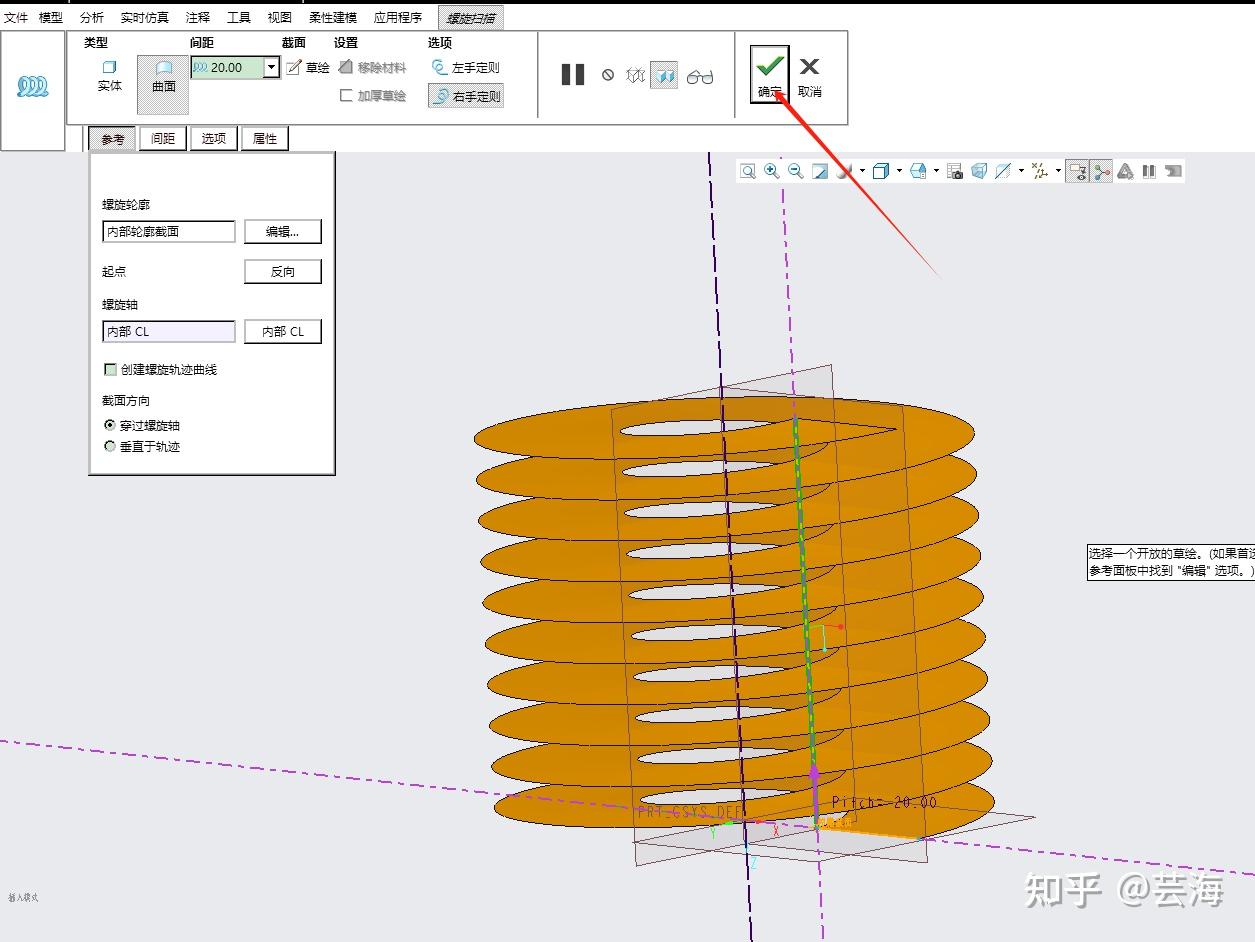The image size is (1255, 942).
Task: Zoom out using the magnifier minus icon
Action: (x=796, y=171)
